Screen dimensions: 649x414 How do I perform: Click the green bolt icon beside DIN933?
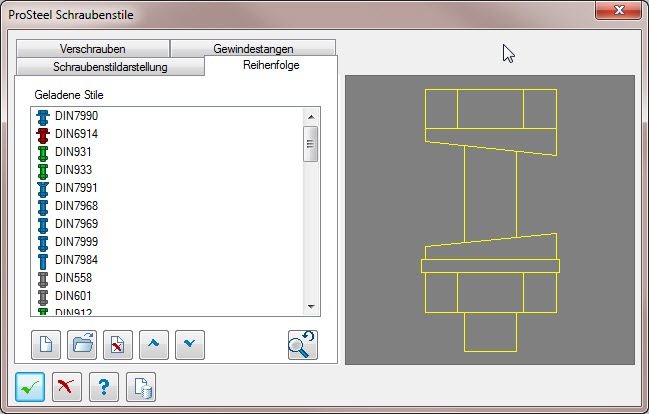pyautogui.click(x=43, y=171)
